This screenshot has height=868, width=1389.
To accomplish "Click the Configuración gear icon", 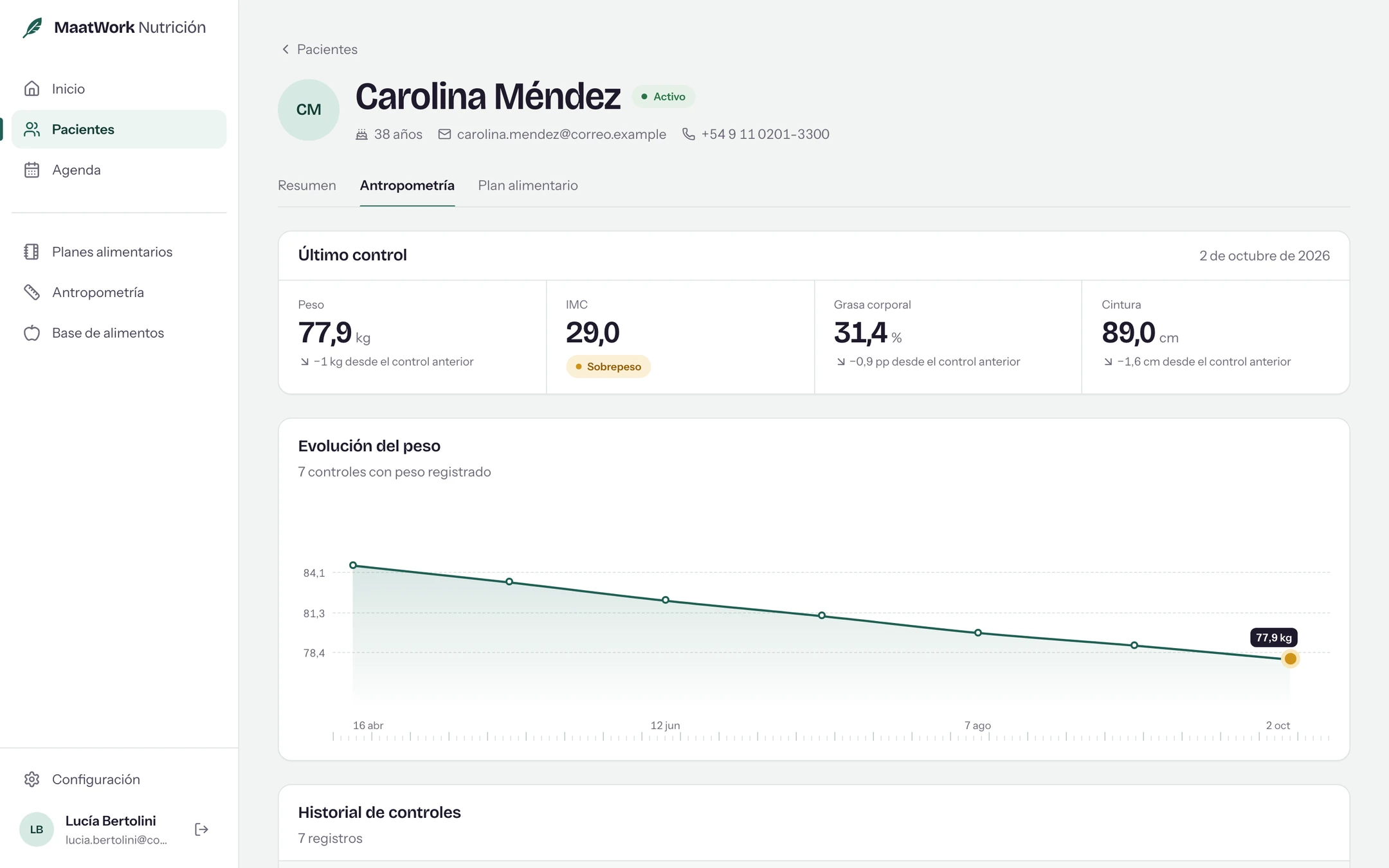I will tap(32, 779).
